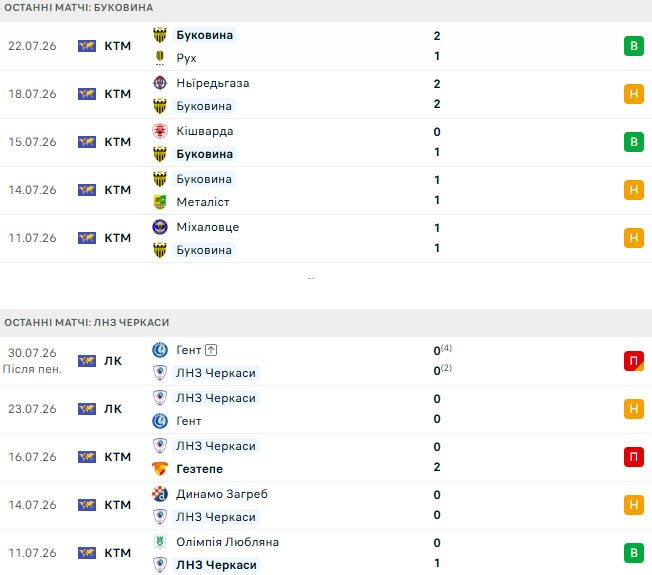Click КТМ competition label on 11.07.26 Міхаловце row
652x575 pixels.
[x=118, y=238]
